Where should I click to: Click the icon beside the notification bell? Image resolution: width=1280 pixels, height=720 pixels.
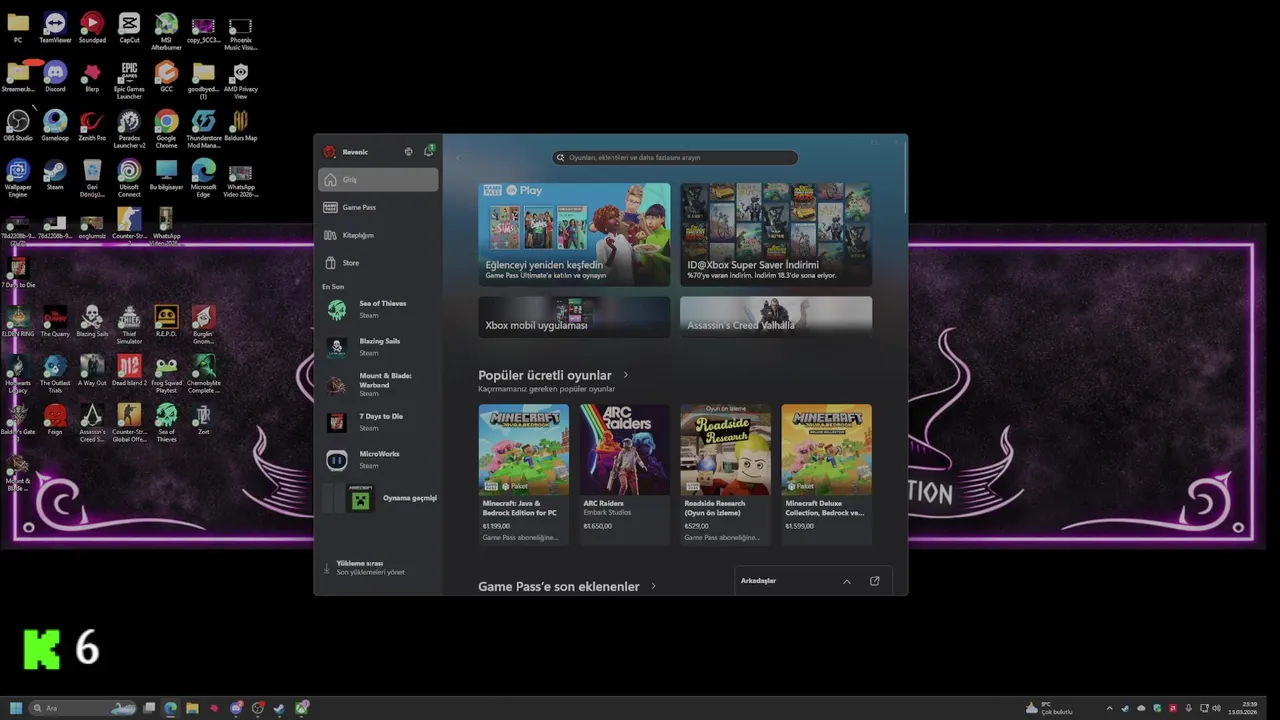[x=408, y=152]
